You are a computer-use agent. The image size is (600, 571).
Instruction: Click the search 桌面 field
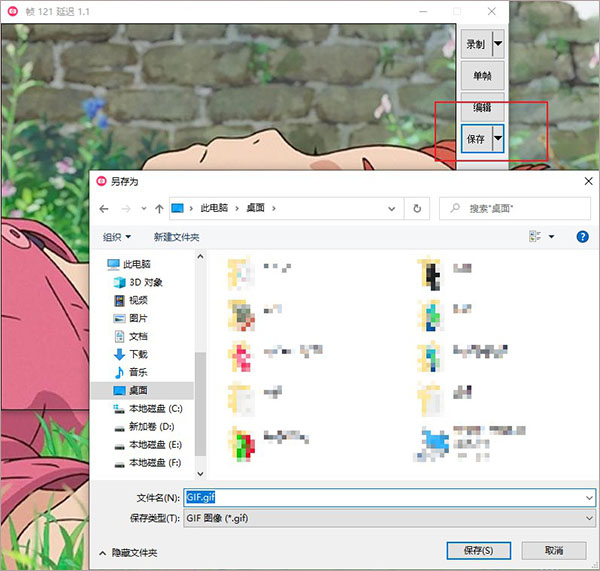tap(515, 209)
